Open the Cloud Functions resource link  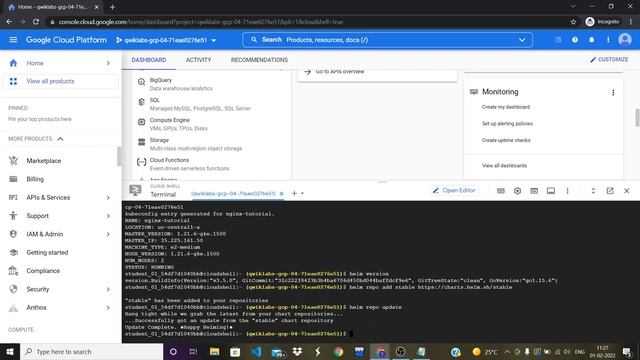click(169, 160)
